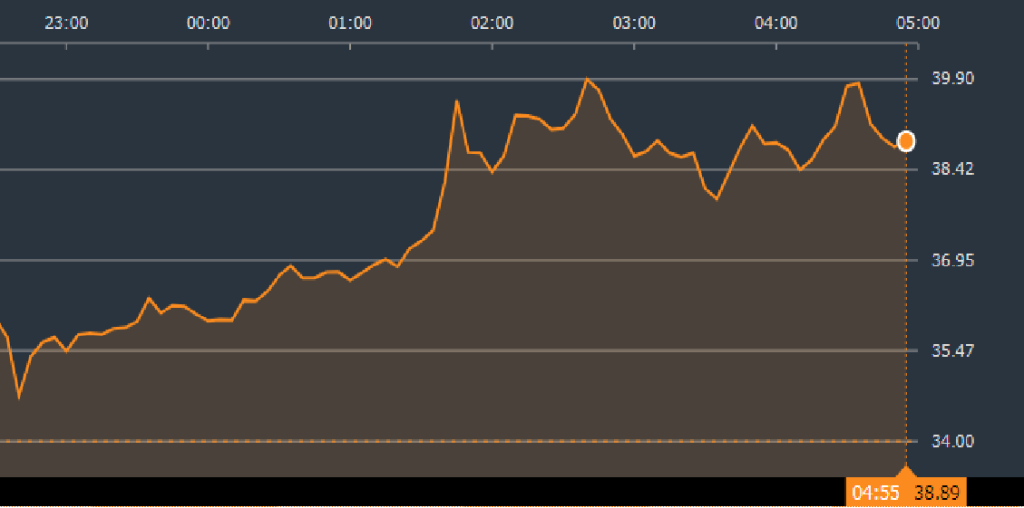Click the 02:00 time label
Image resolution: width=1024 pixels, height=508 pixels.
[492, 23]
